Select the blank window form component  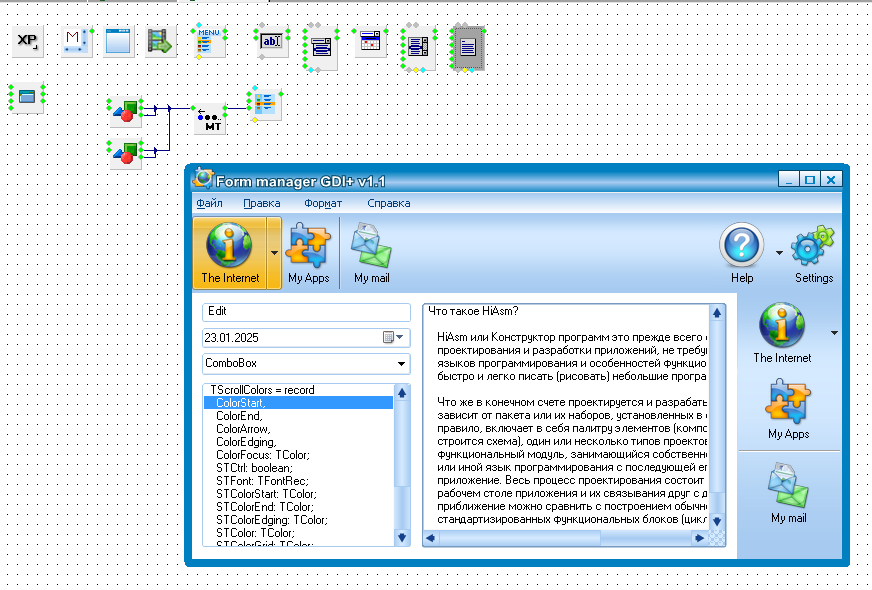click(x=118, y=41)
